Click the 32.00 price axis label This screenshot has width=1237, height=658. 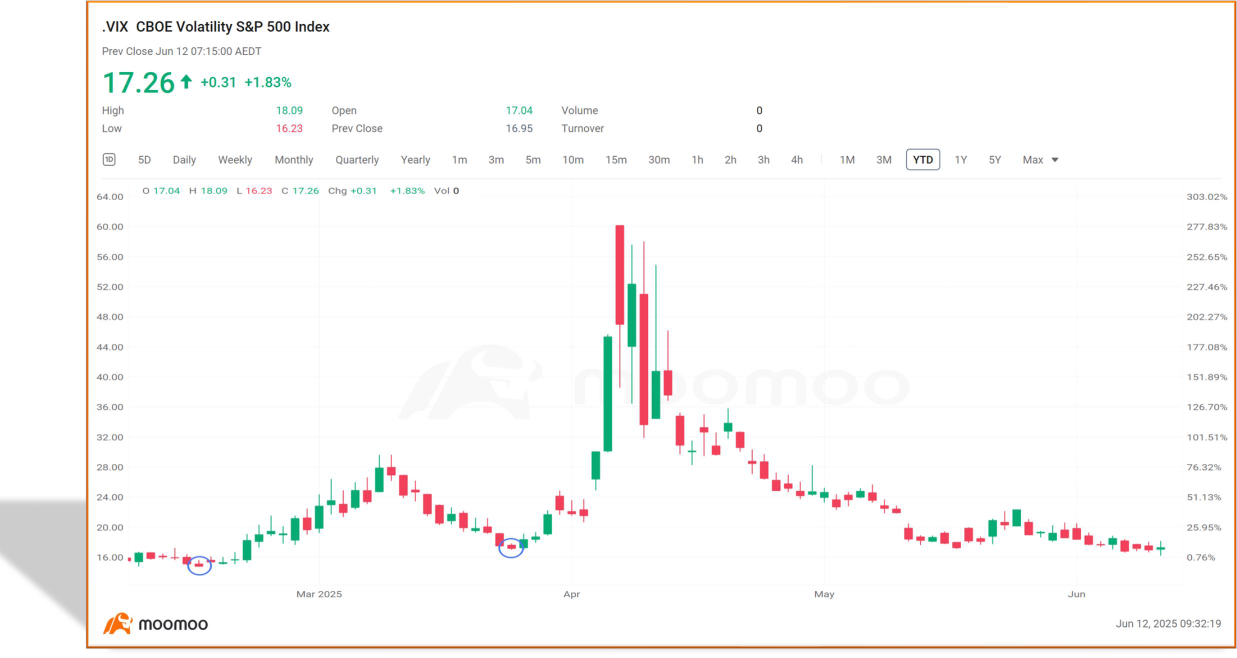pos(109,437)
